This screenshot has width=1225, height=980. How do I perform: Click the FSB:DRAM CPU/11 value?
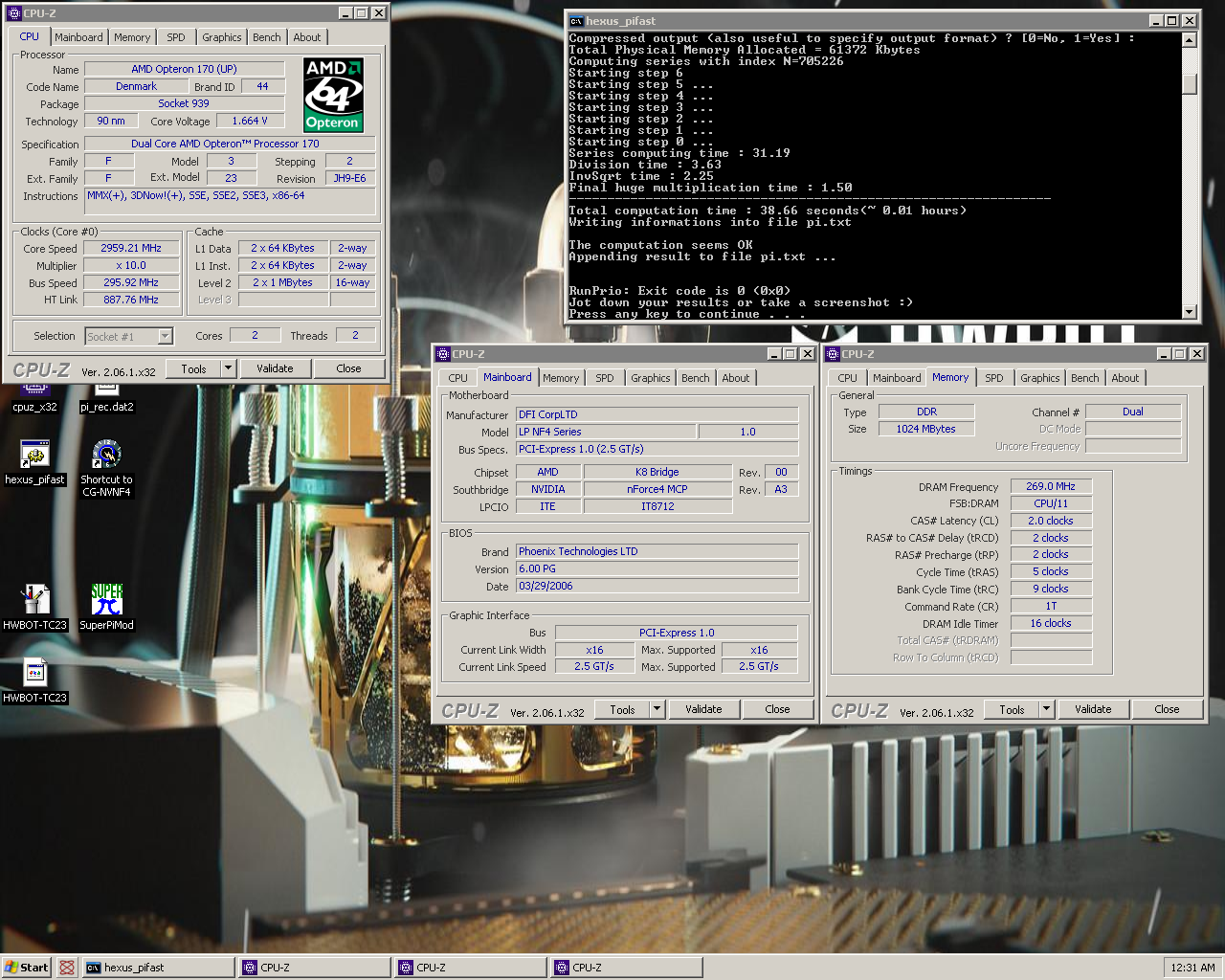[x=1051, y=503]
